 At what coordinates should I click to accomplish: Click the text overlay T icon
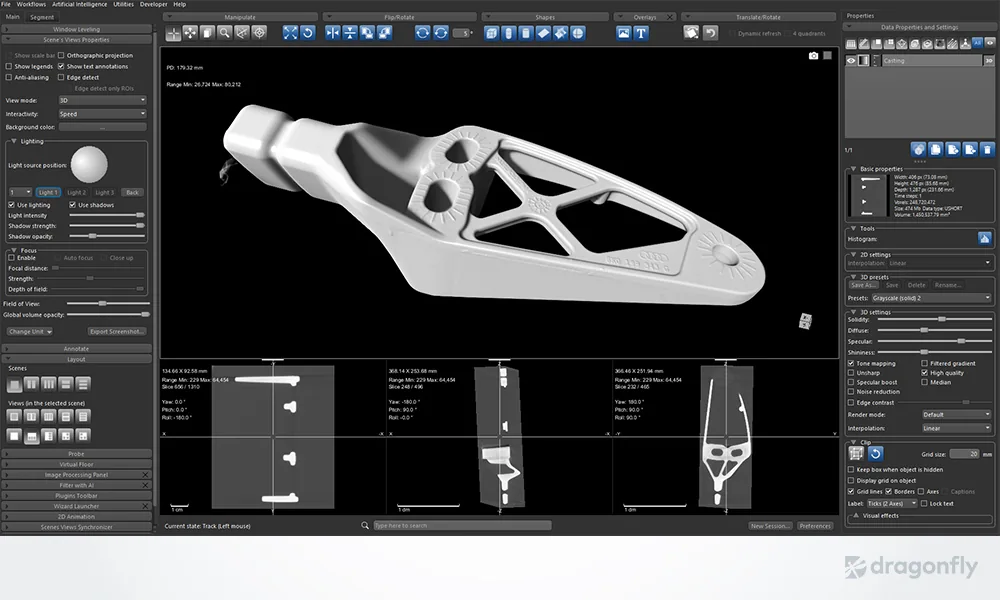point(641,33)
